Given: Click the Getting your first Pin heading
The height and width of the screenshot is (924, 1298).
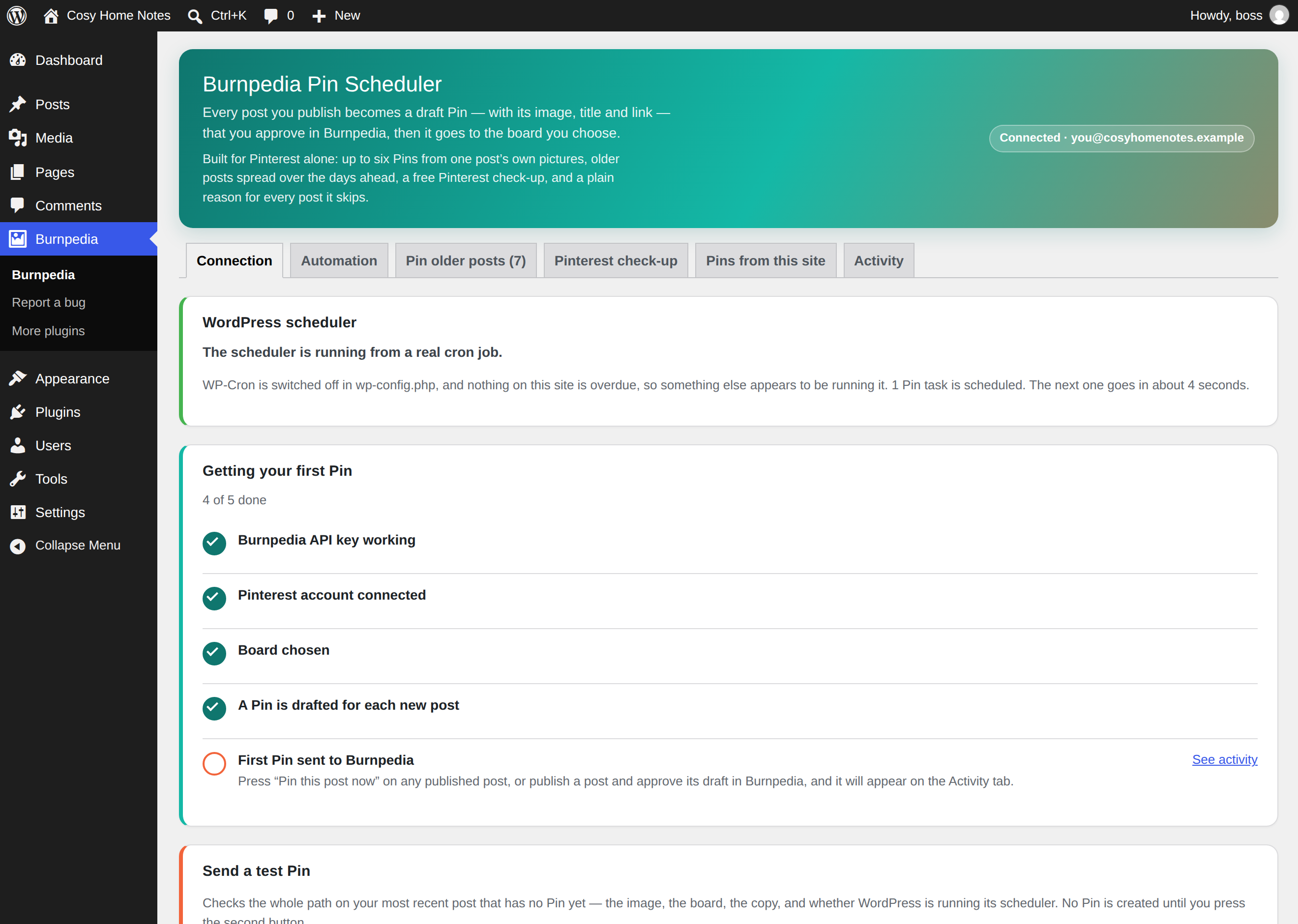Looking at the screenshot, I should click(277, 471).
